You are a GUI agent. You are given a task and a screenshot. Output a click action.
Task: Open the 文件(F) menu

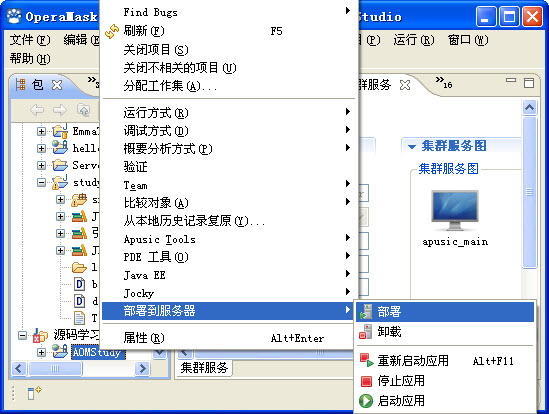click(x=30, y=40)
